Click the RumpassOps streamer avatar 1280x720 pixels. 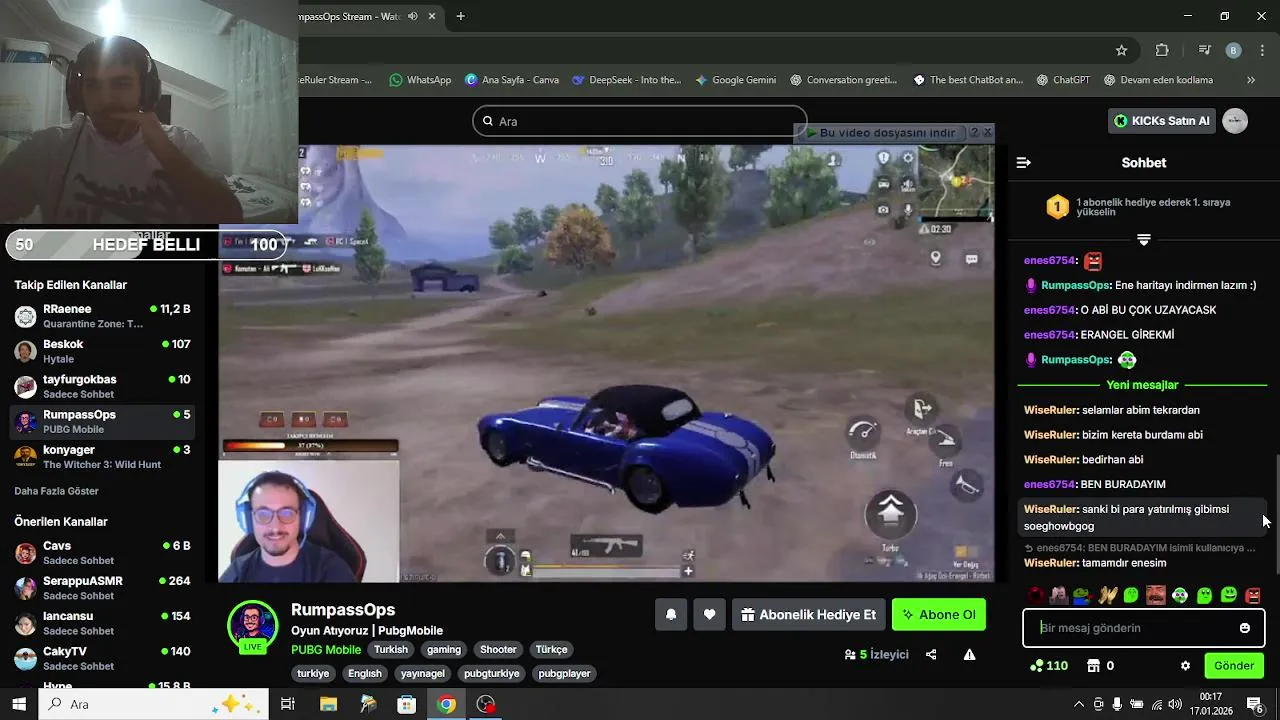coord(252,625)
